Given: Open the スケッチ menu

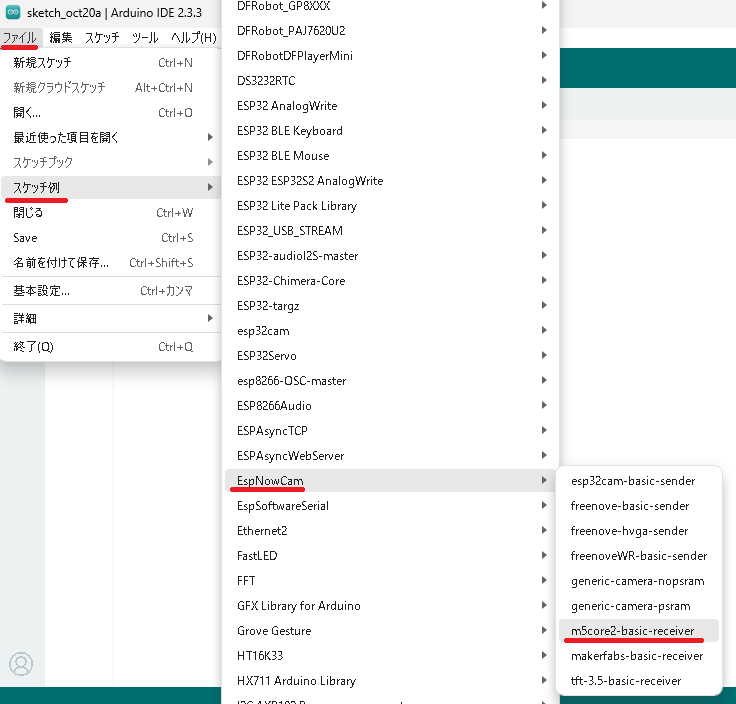Looking at the screenshot, I should [x=102, y=37].
